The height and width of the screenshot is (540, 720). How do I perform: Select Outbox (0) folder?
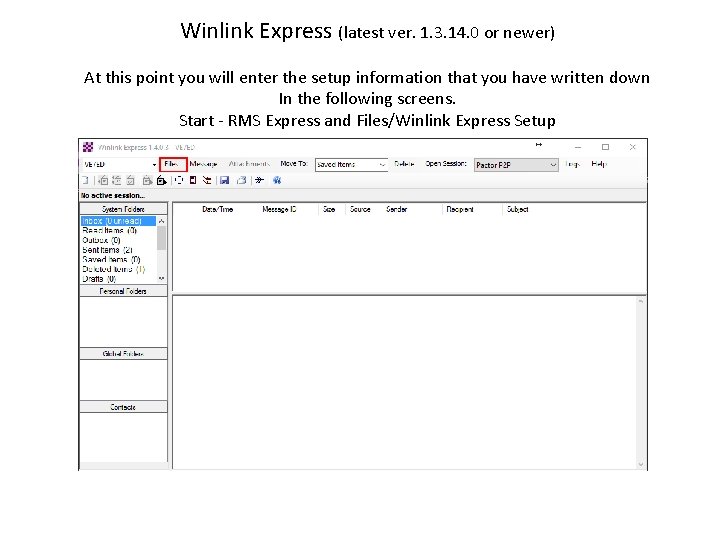pyautogui.click(x=101, y=240)
